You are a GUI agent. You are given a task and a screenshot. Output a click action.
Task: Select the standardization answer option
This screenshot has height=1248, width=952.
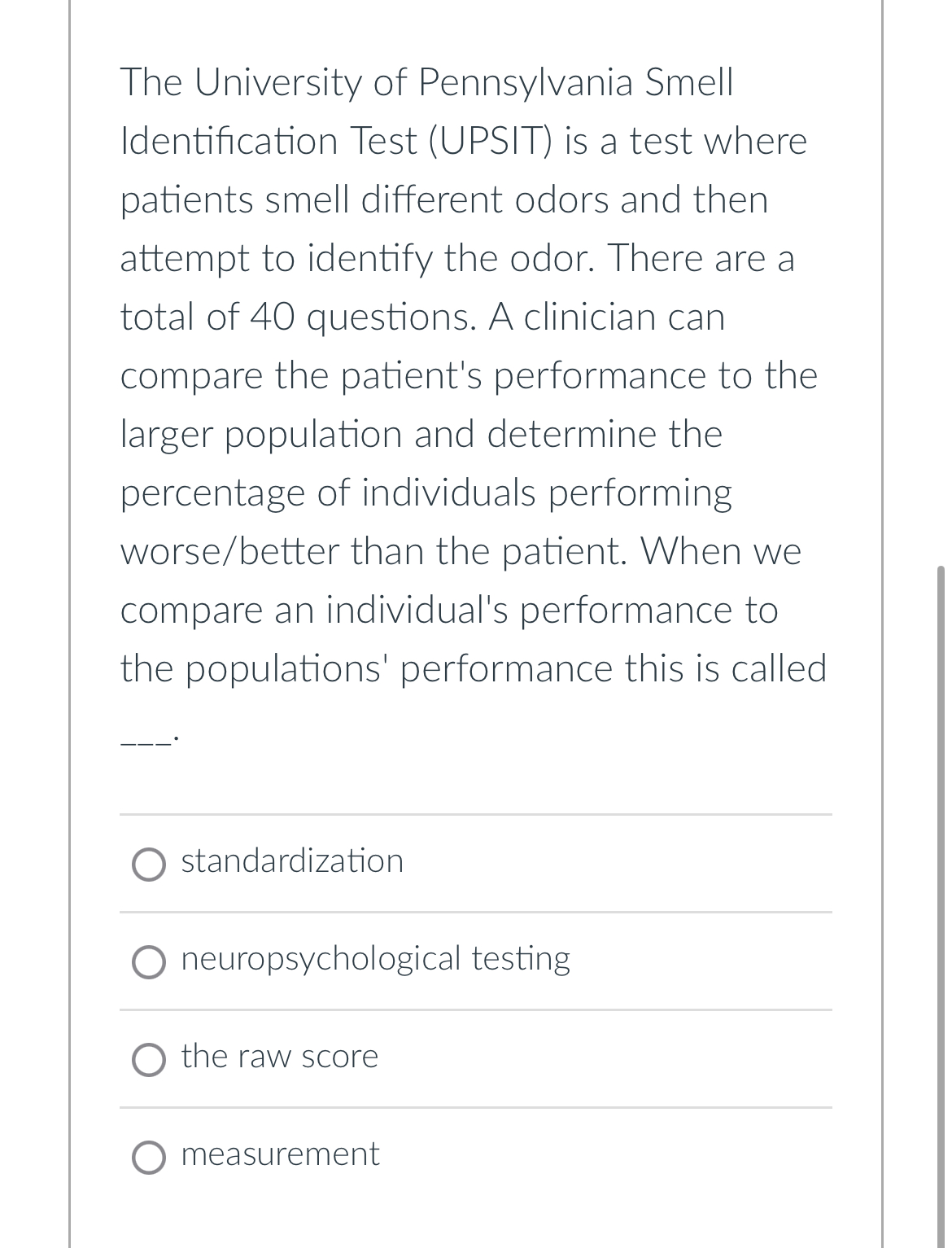pos(292,861)
